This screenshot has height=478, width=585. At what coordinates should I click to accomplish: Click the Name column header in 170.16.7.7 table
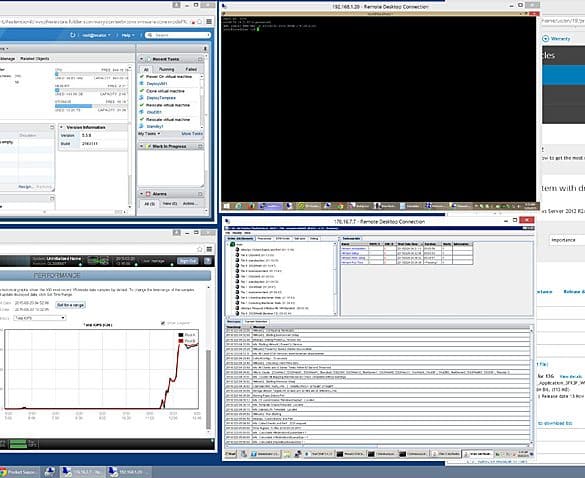click(x=354, y=244)
